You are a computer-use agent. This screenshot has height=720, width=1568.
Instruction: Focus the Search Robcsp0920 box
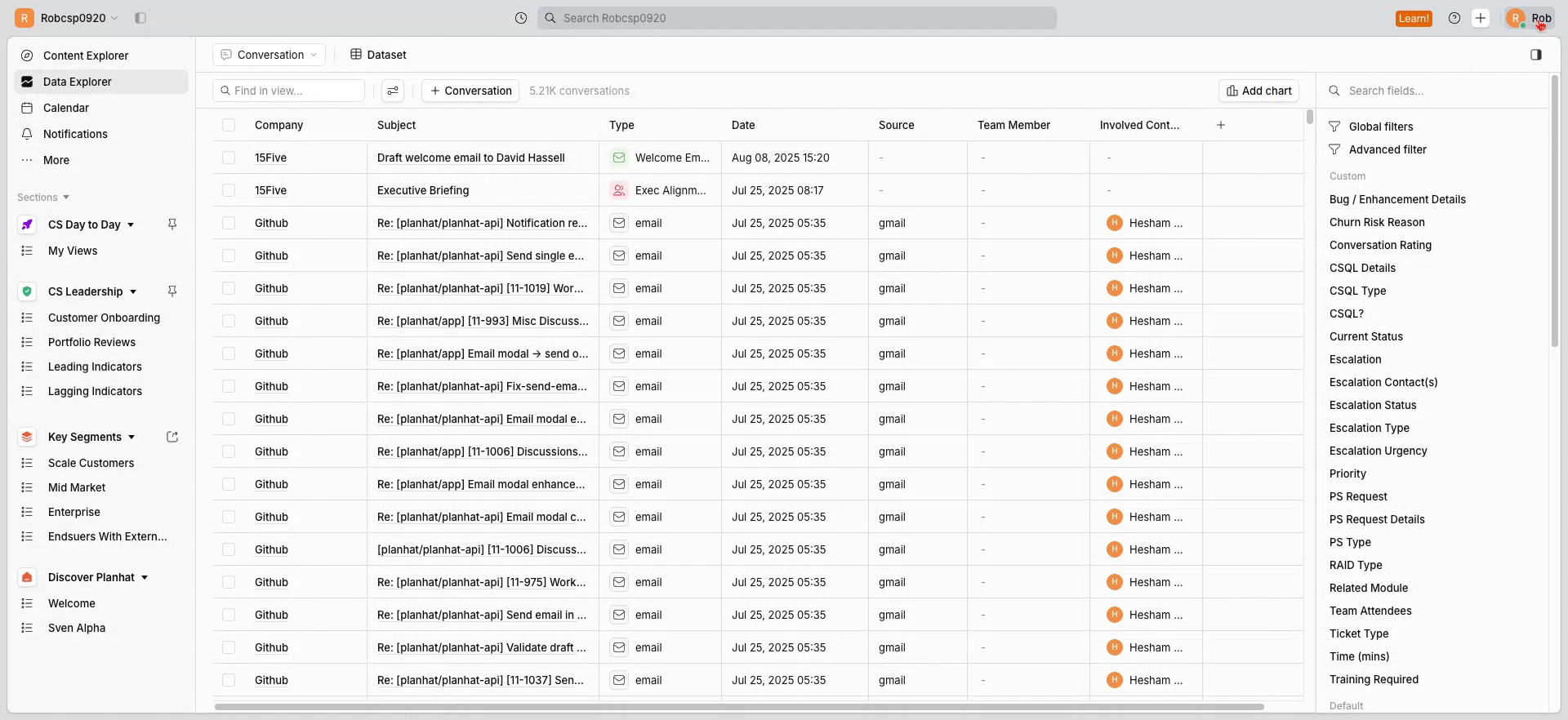[x=797, y=18]
